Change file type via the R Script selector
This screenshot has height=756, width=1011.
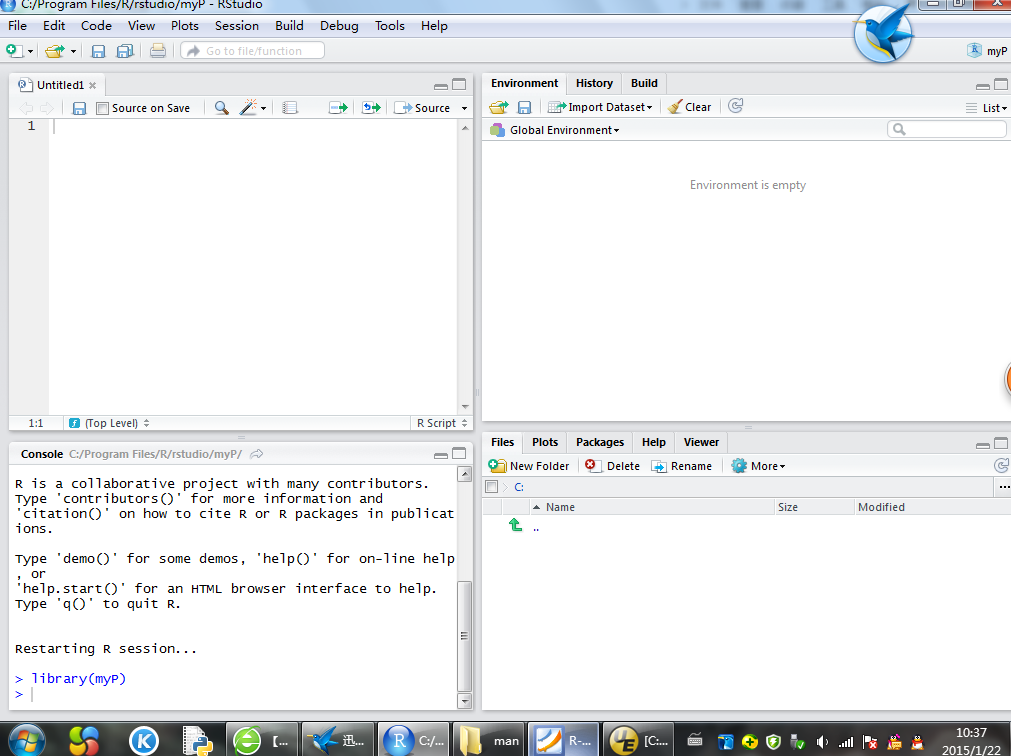[442, 423]
